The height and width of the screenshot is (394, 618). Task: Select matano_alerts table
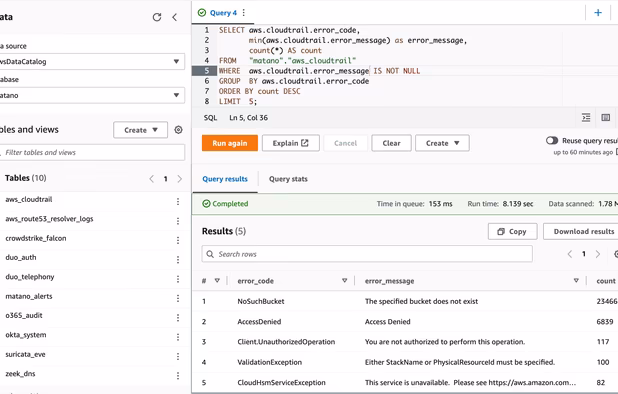pyautogui.click(x=29, y=296)
